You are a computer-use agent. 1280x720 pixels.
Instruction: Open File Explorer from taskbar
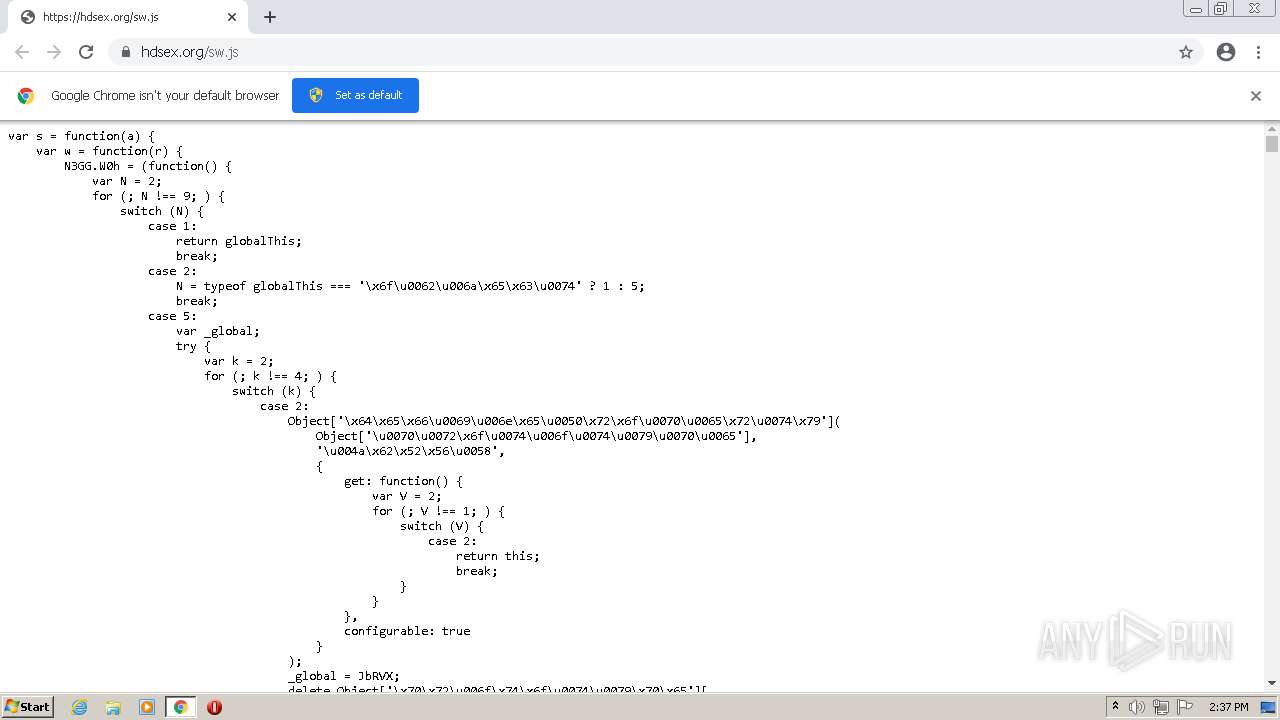[113, 707]
